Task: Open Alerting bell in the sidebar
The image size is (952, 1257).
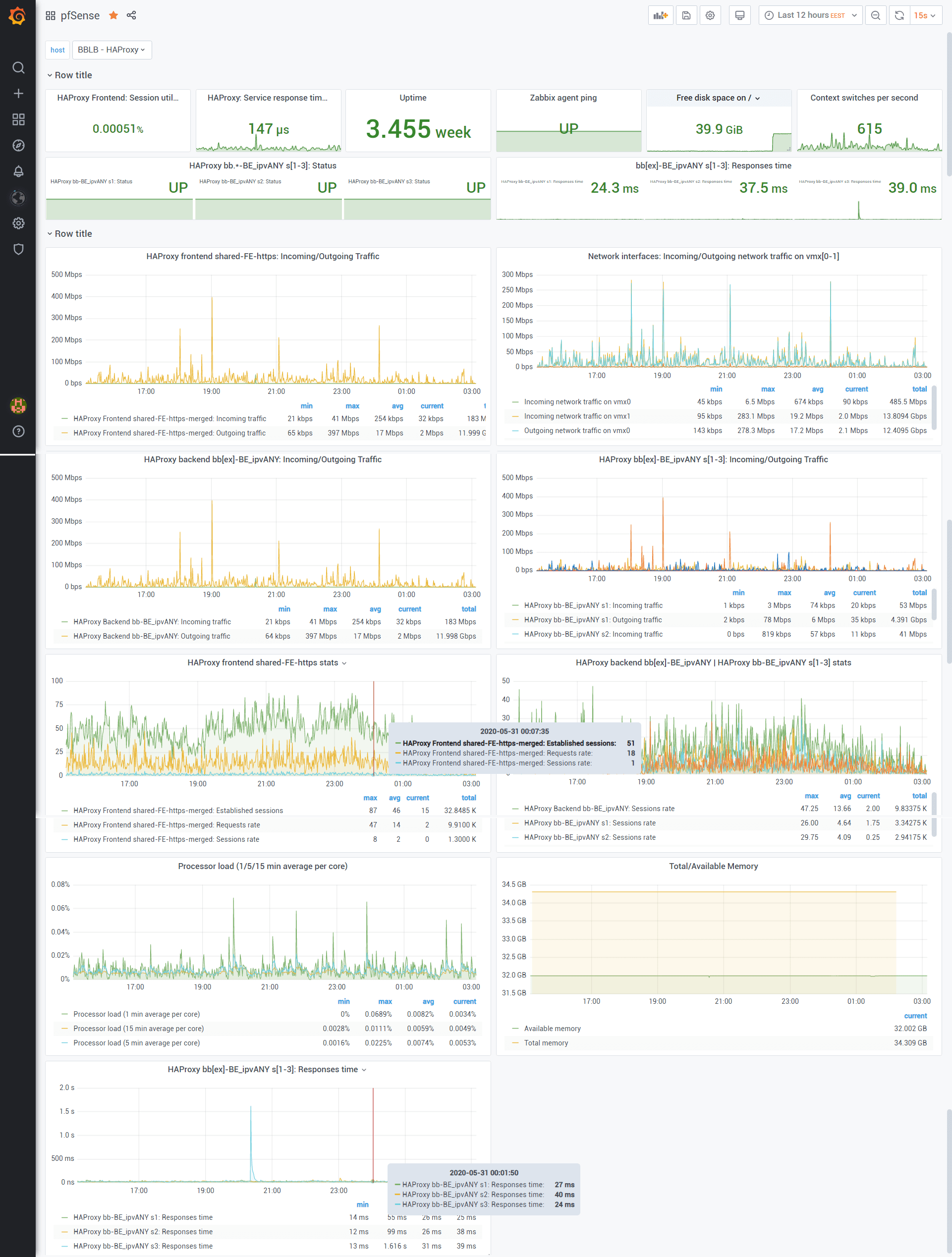Action: [18, 171]
